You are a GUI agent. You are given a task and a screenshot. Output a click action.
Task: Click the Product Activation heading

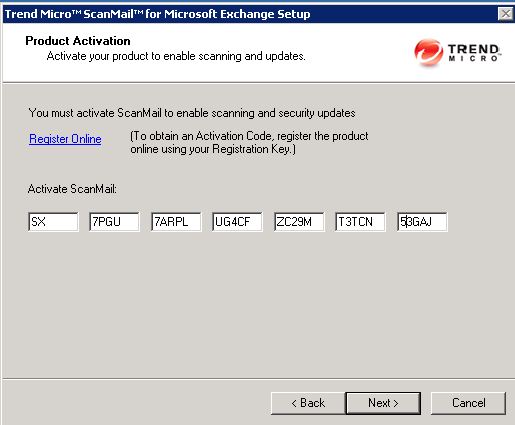click(78, 41)
